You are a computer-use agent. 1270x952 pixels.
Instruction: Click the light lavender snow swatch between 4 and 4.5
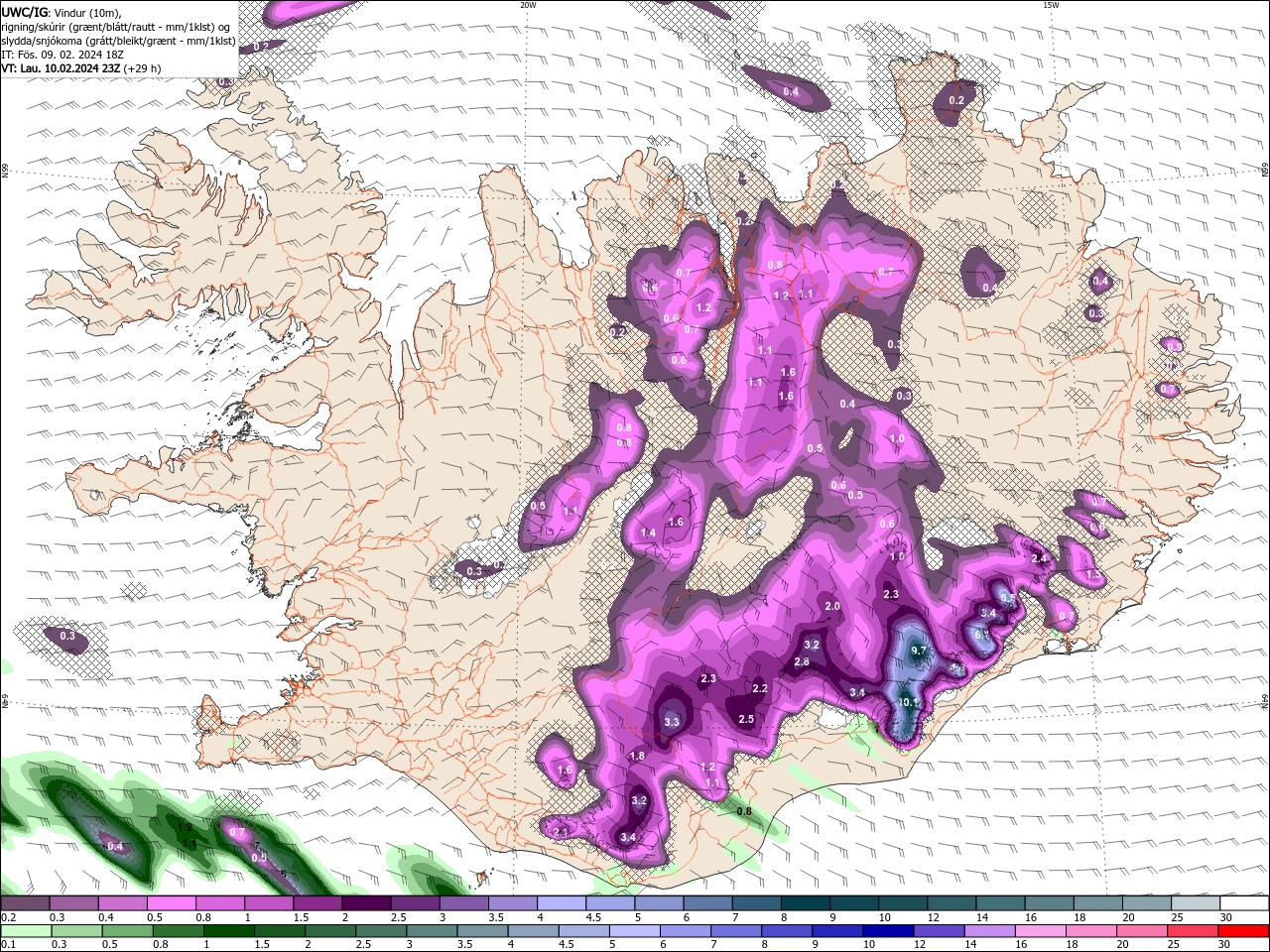point(563,904)
